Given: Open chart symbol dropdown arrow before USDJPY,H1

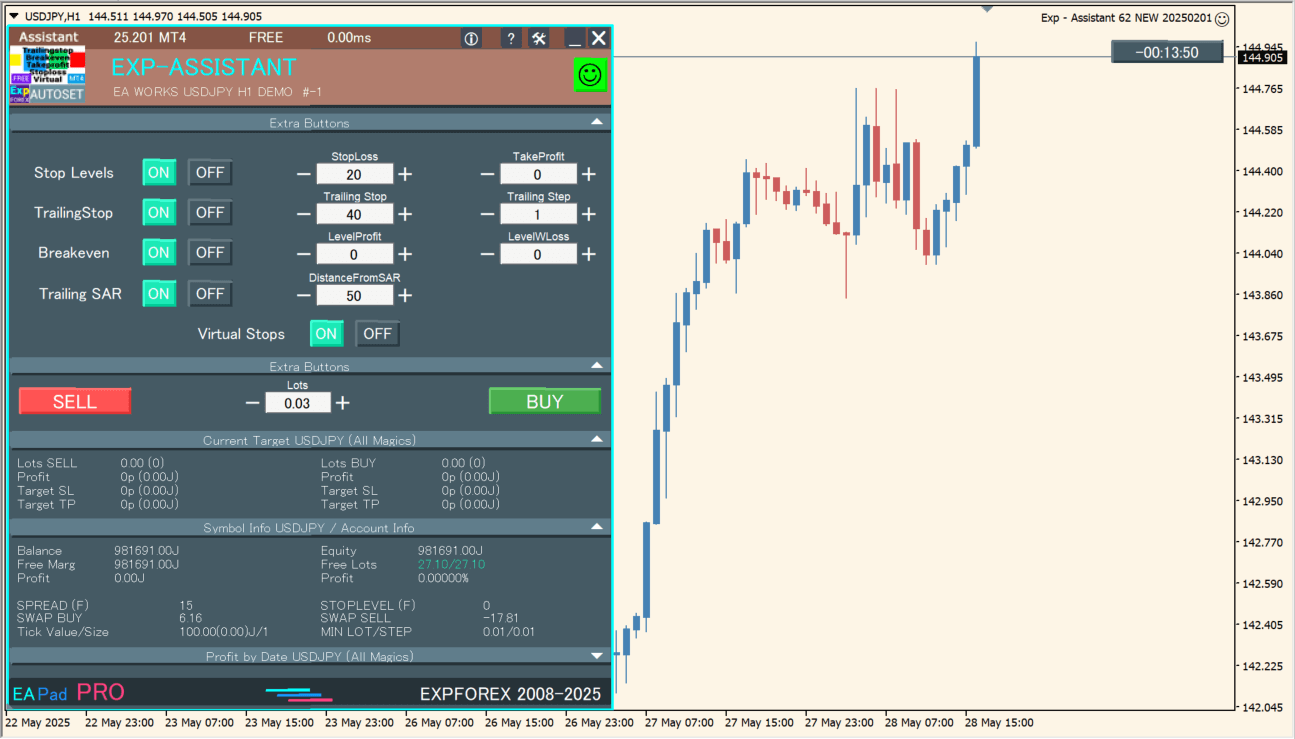Looking at the screenshot, I should 13,16.
